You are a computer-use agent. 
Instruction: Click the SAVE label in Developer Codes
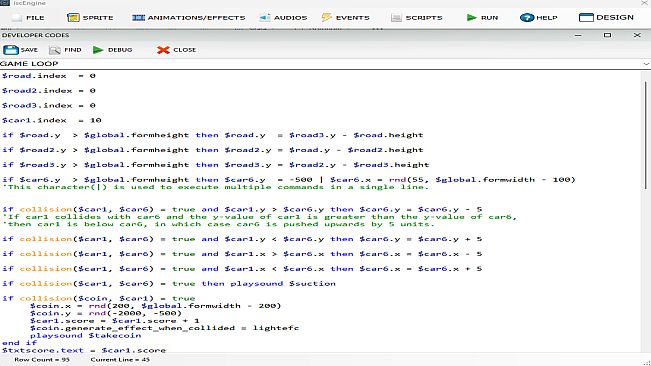[29, 50]
